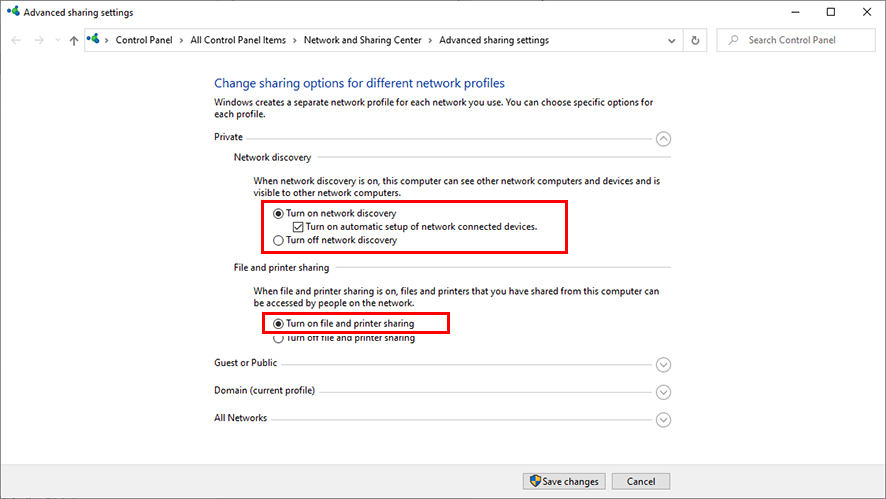
Task: Maximize the Advanced sharing settings window
Action: [831, 12]
